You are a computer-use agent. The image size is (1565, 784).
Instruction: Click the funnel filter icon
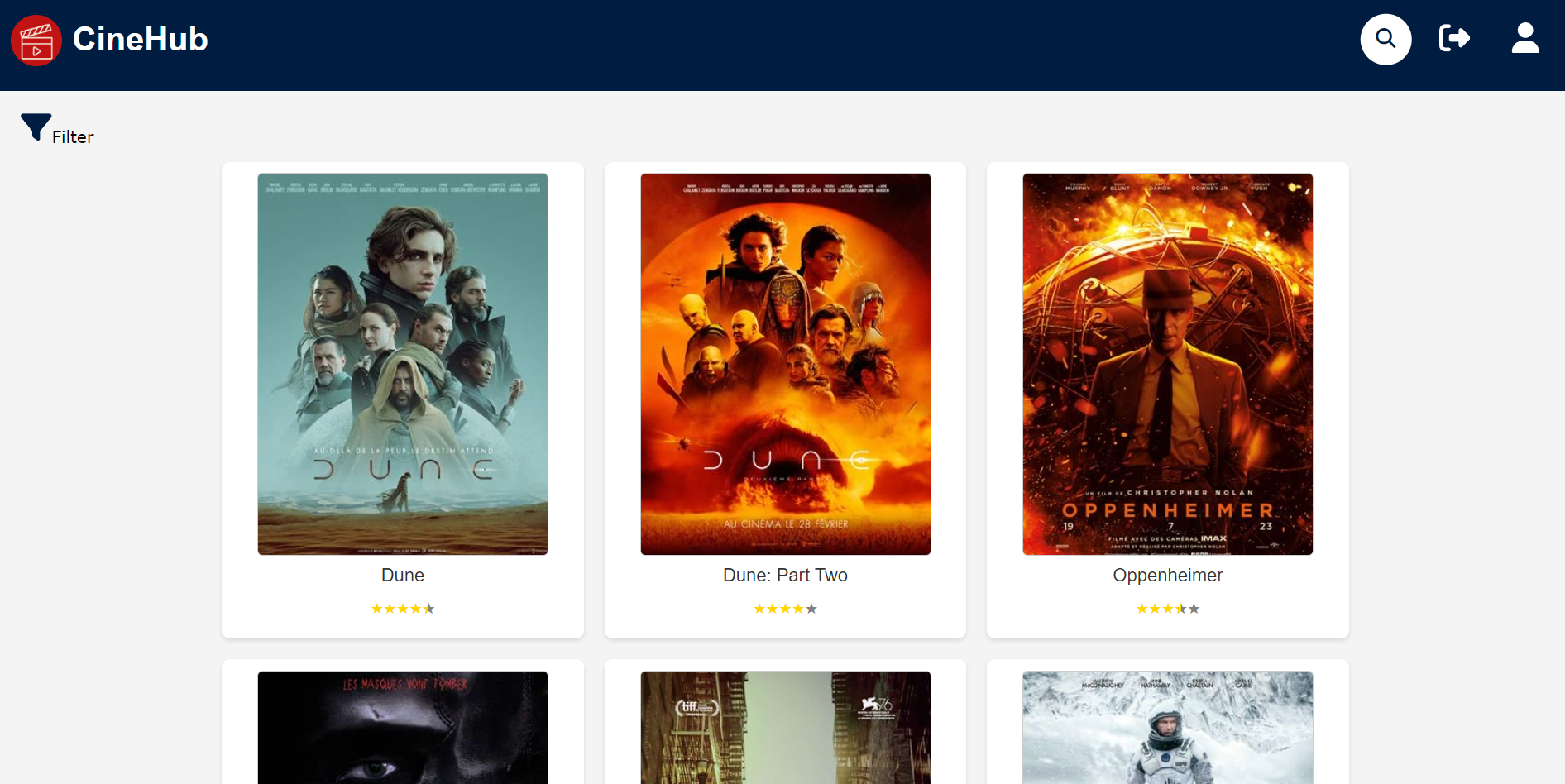click(x=36, y=127)
